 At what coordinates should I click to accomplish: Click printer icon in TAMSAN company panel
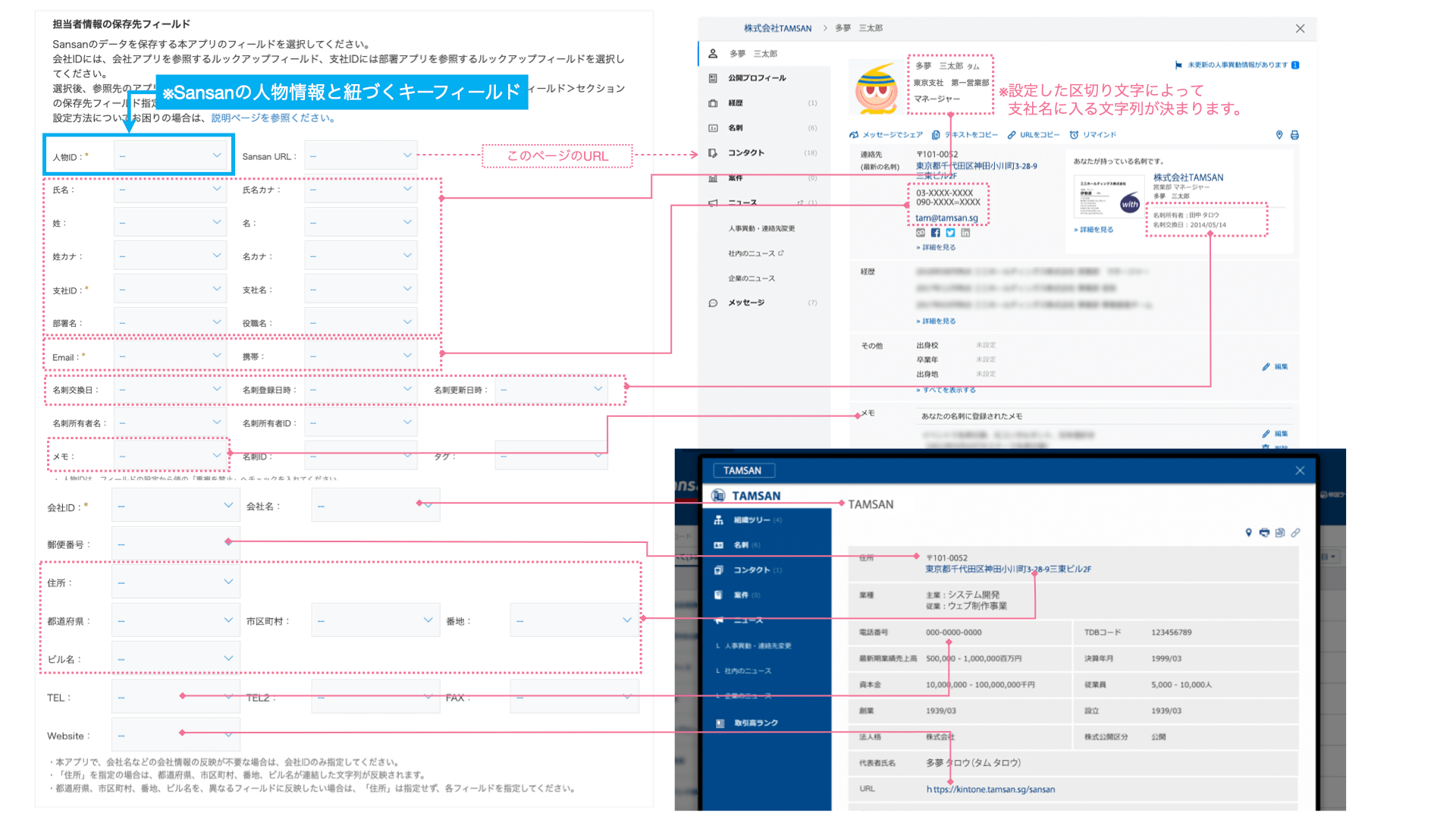point(1264,532)
